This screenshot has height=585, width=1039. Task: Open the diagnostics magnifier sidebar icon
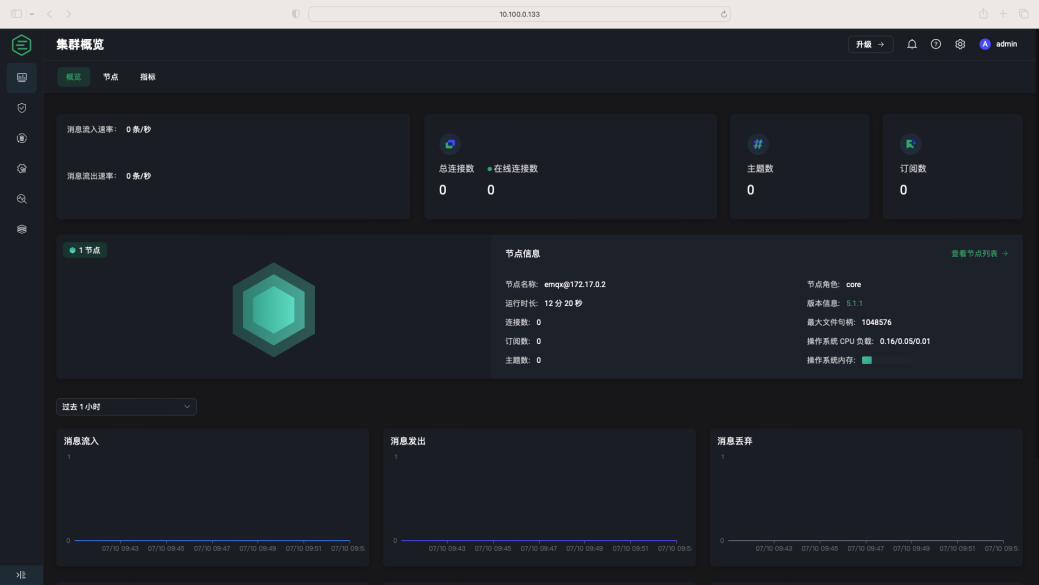coord(21,199)
